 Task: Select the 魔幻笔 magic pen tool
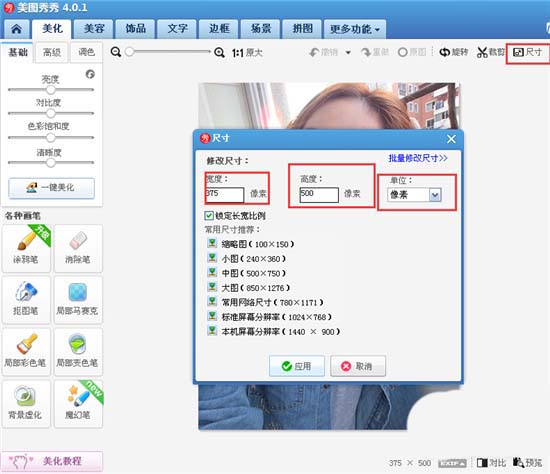point(78,403)
